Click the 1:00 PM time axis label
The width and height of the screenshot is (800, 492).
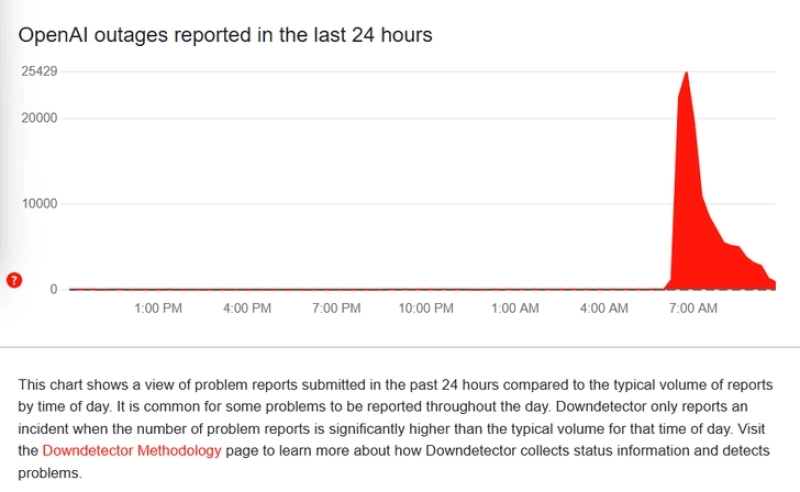point(158,308)
